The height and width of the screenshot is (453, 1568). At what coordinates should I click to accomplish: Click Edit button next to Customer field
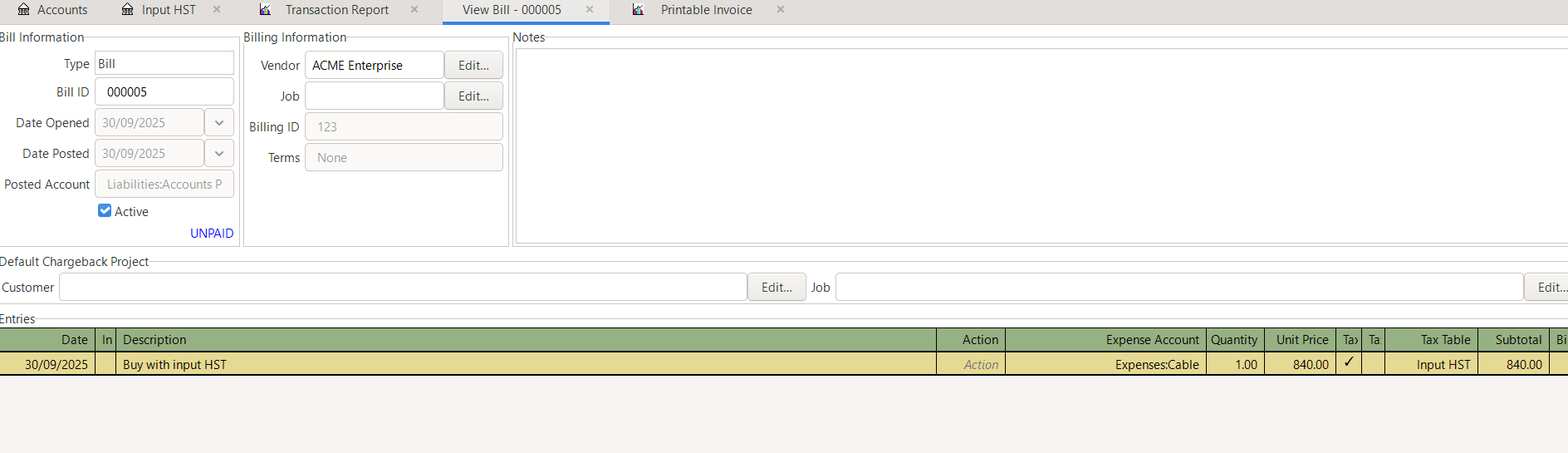tap(777, 288)
